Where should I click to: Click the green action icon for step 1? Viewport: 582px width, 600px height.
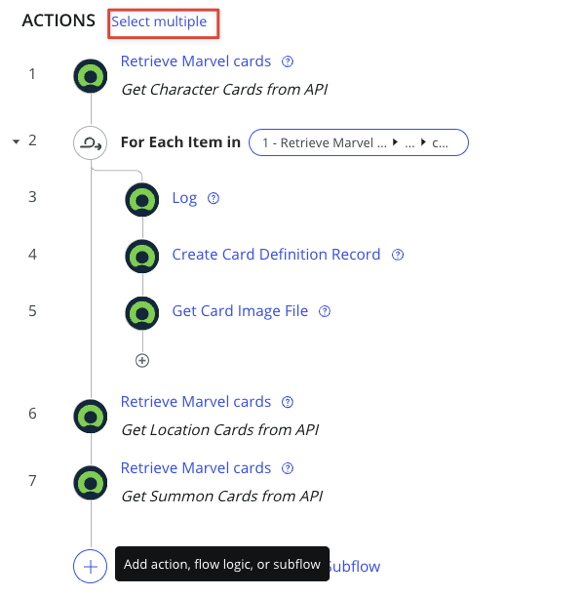point(90,76)
